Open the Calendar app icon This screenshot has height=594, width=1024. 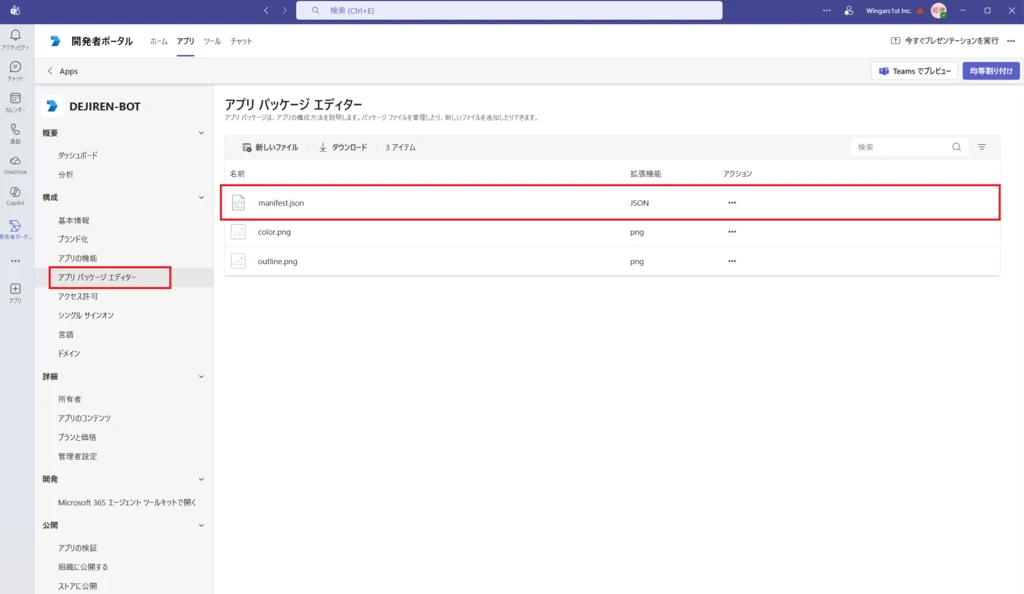pyautogui.click(x=15, y=101)
